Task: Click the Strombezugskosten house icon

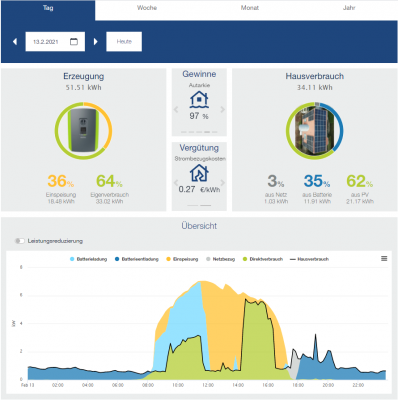Action: [199, 173]
